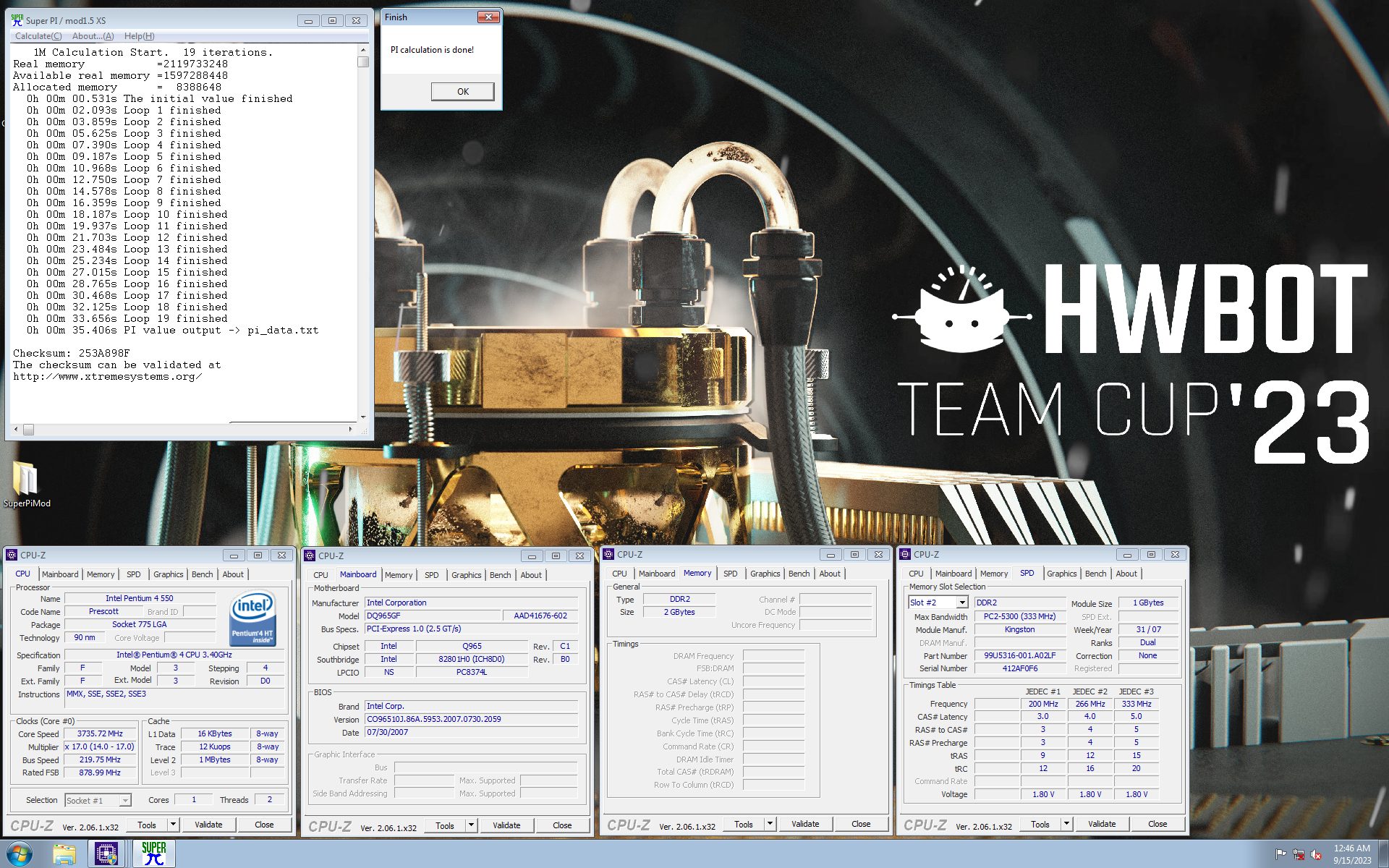Click Validate in CPU-Z CPU window

[208, 825]
